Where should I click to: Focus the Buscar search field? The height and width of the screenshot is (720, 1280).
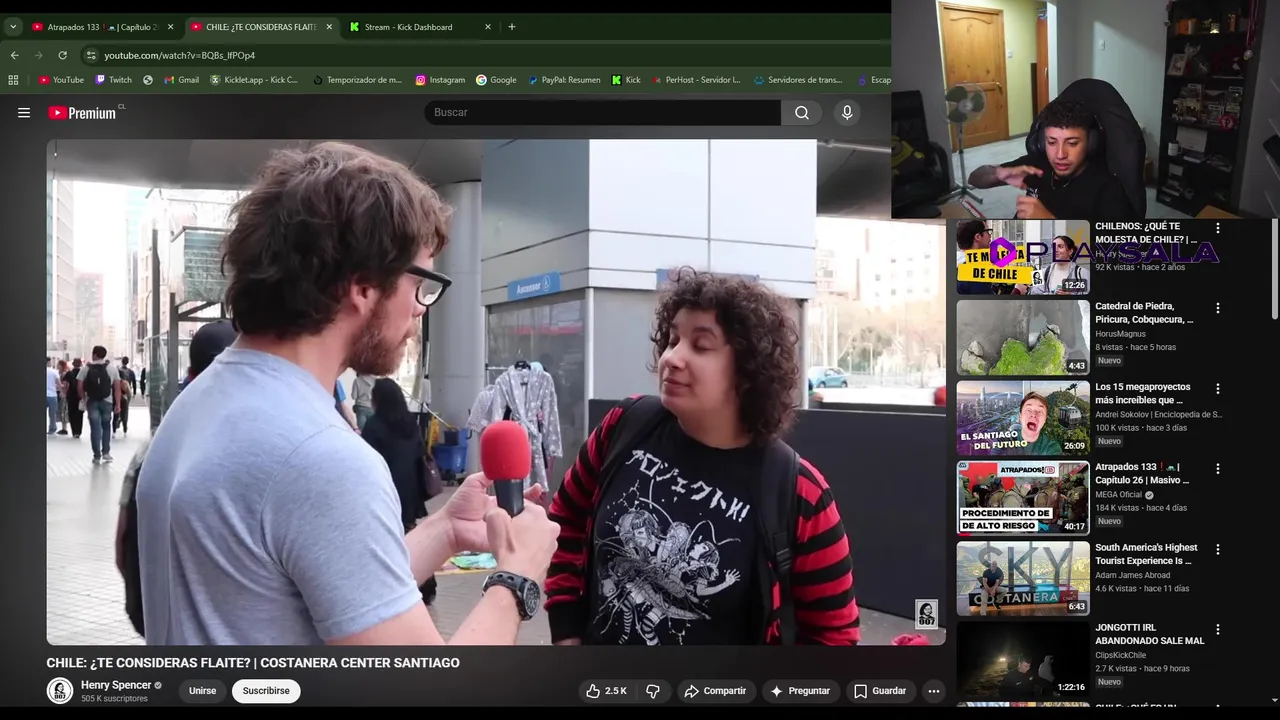pos(603,113)
